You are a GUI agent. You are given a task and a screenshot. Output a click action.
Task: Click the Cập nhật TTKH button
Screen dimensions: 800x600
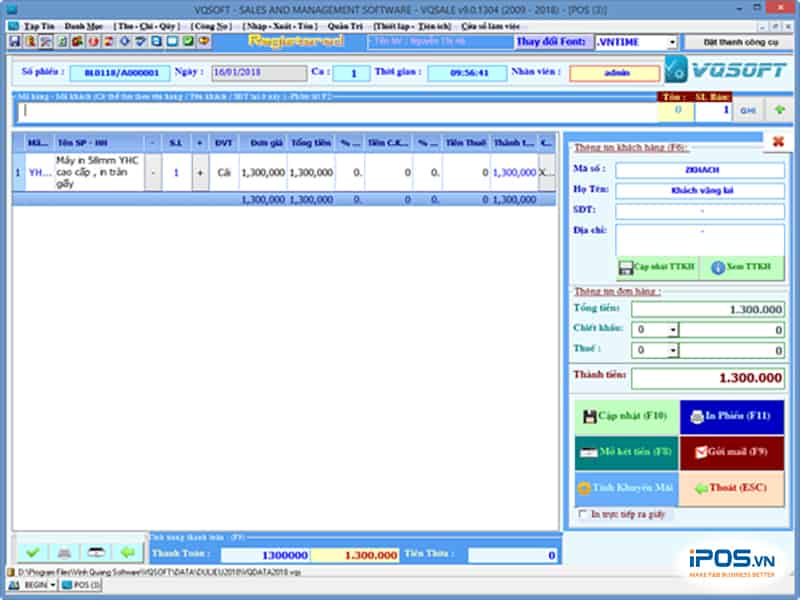click(x=656, y=267)
